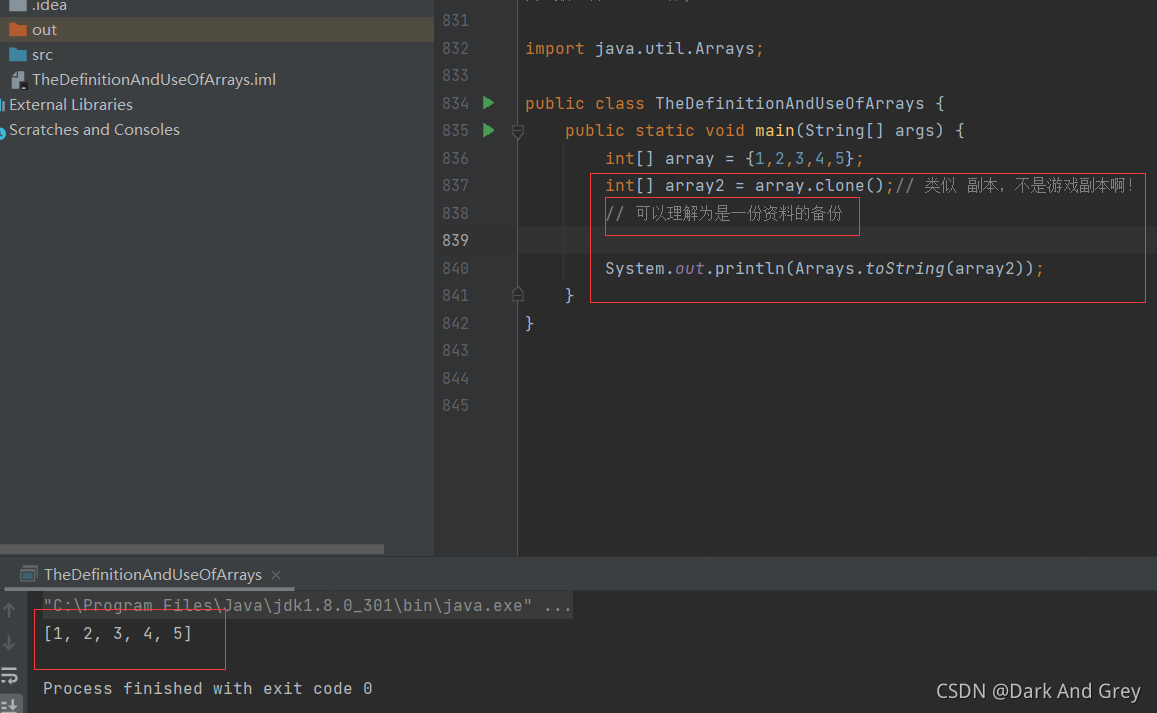Click the .iml file icon
Screen dimensions: 1157x713
click(18, 80)
